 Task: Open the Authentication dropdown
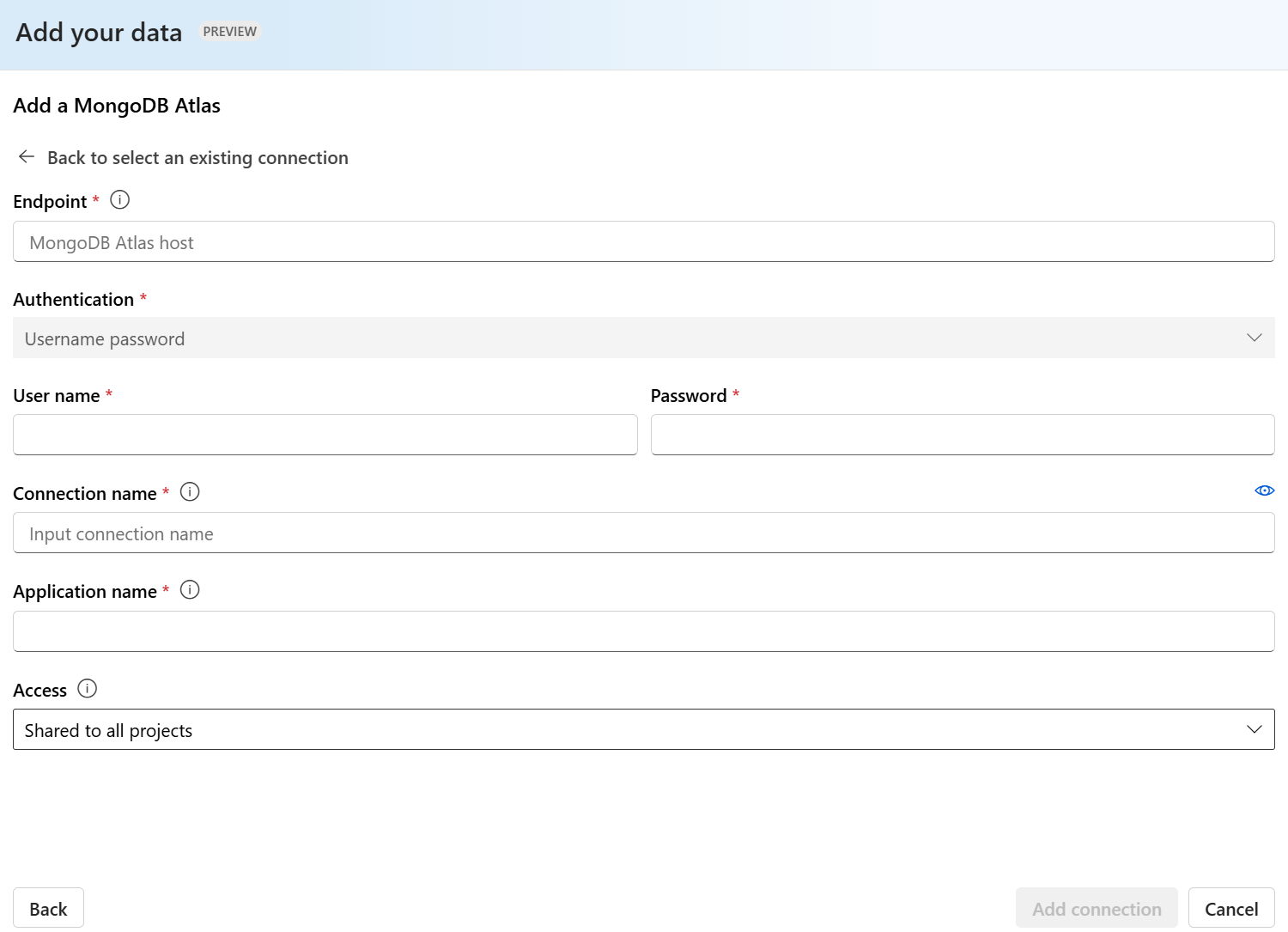pyautogui.click(x=643, y=338)
